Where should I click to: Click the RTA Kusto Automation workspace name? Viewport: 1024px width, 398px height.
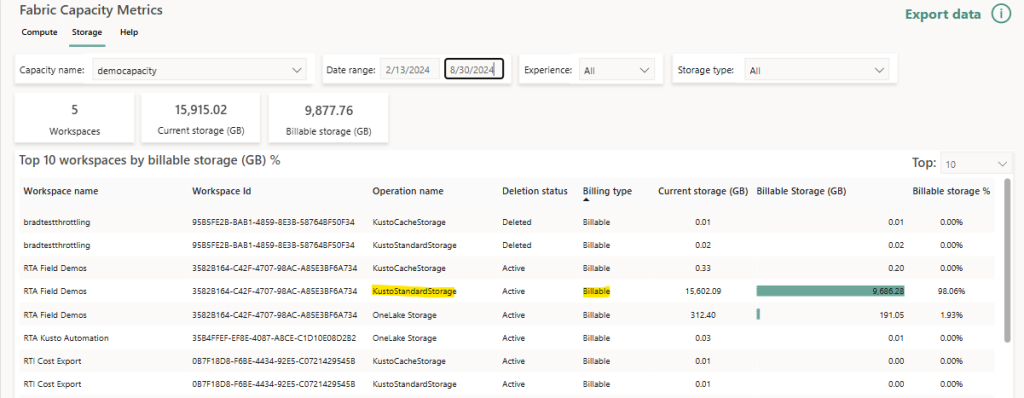[66, 338]
